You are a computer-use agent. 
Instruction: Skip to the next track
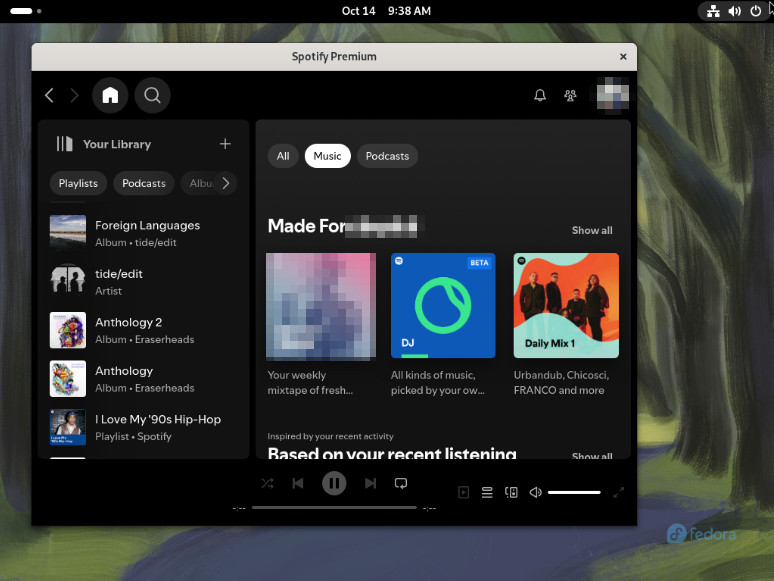click(370, 483)
